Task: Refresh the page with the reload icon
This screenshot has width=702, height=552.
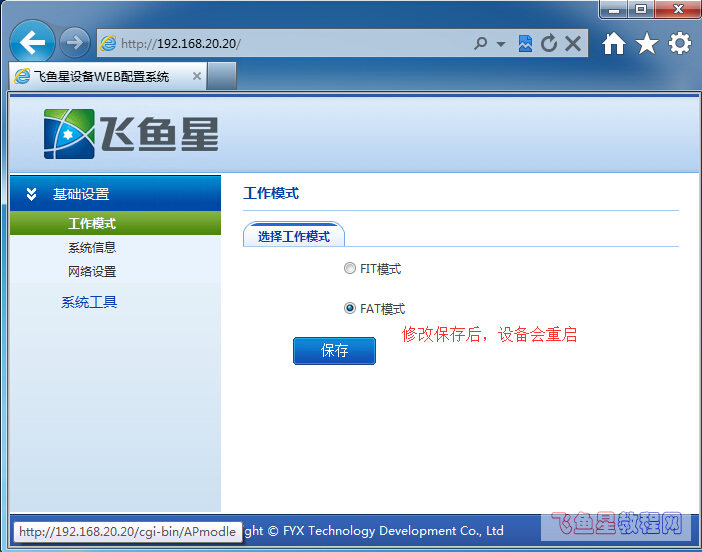Action: [x=549, y=43]
